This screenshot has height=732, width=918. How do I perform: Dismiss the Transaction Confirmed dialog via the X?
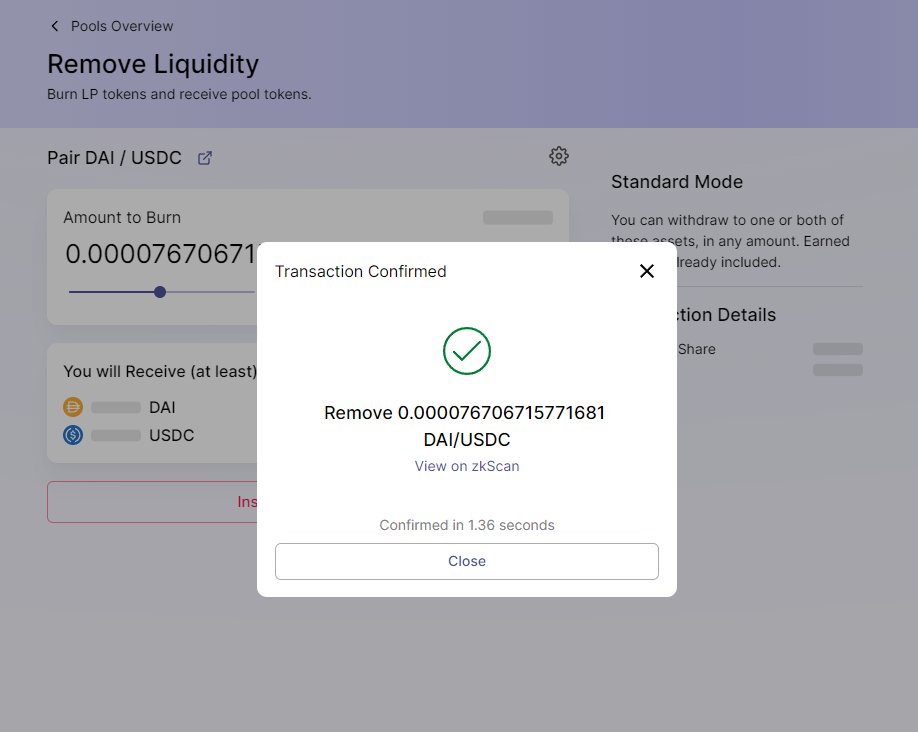646,270
